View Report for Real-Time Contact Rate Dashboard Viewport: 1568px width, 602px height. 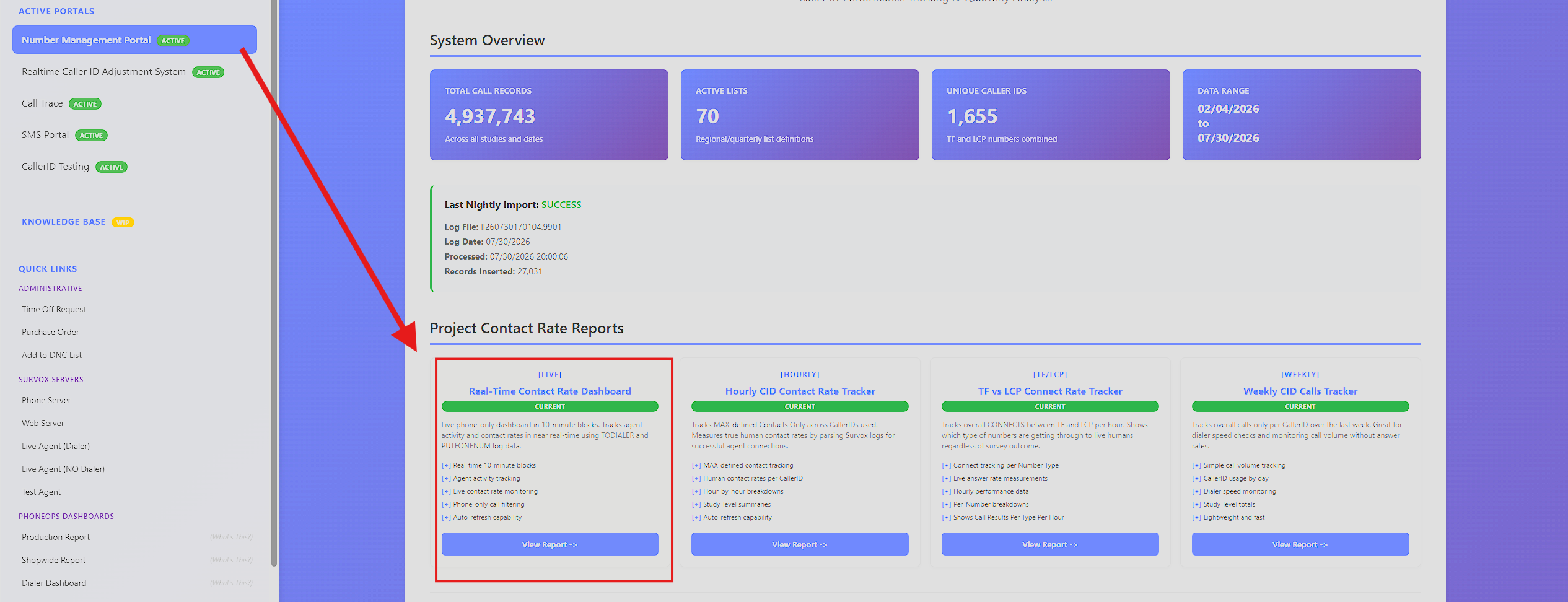[550, 544]
